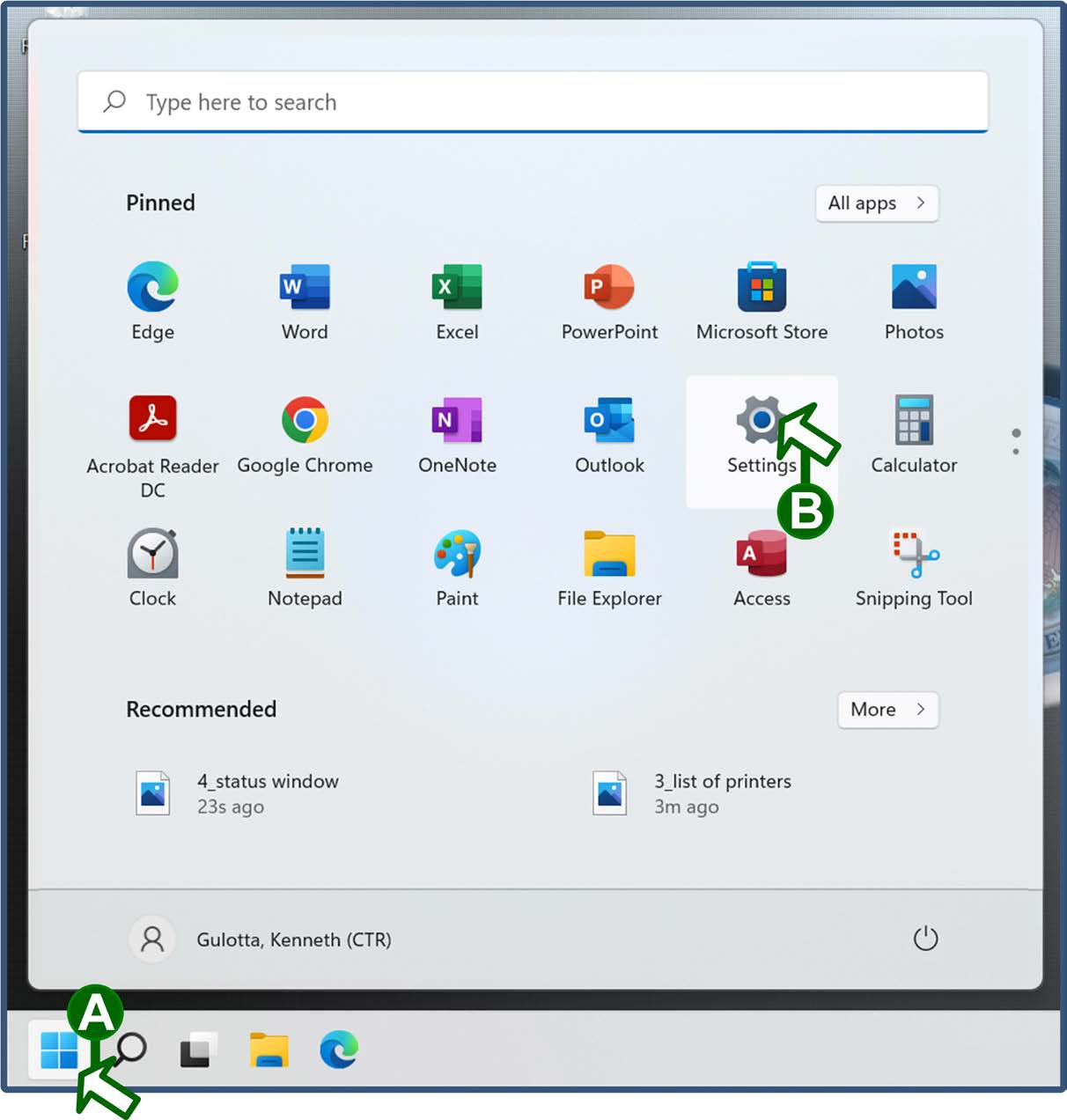Launch Microsoft Access

(762, 568)
